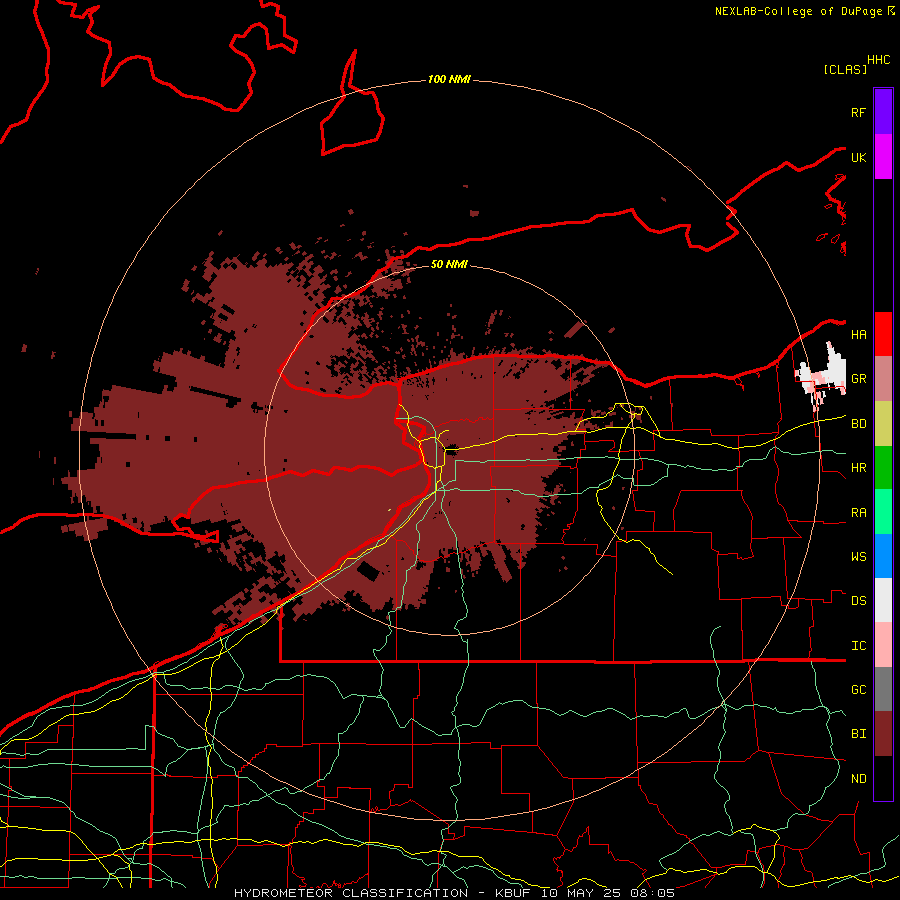This screenshot has height=900, width=900.
Task: Click the WS legend label
Action: [859, 557]
